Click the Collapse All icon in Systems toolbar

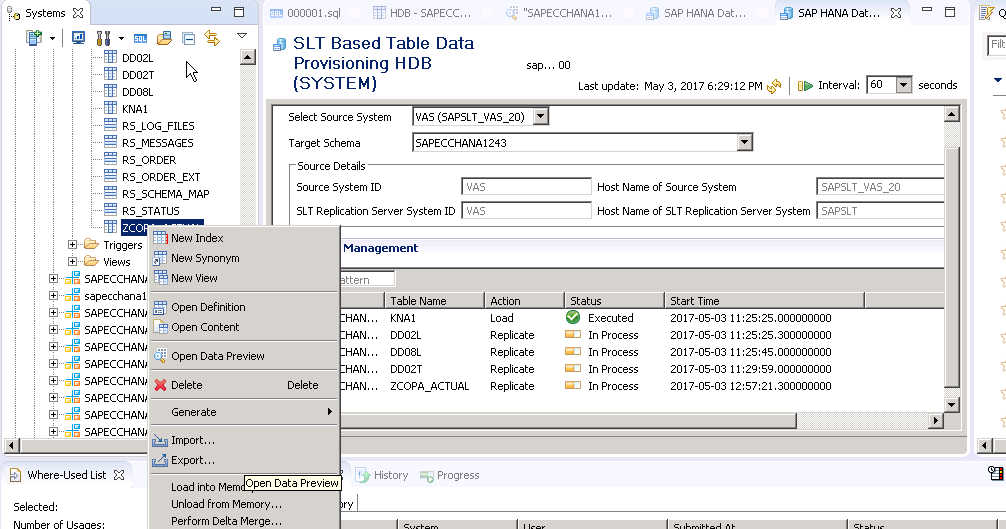pos(189,38)
